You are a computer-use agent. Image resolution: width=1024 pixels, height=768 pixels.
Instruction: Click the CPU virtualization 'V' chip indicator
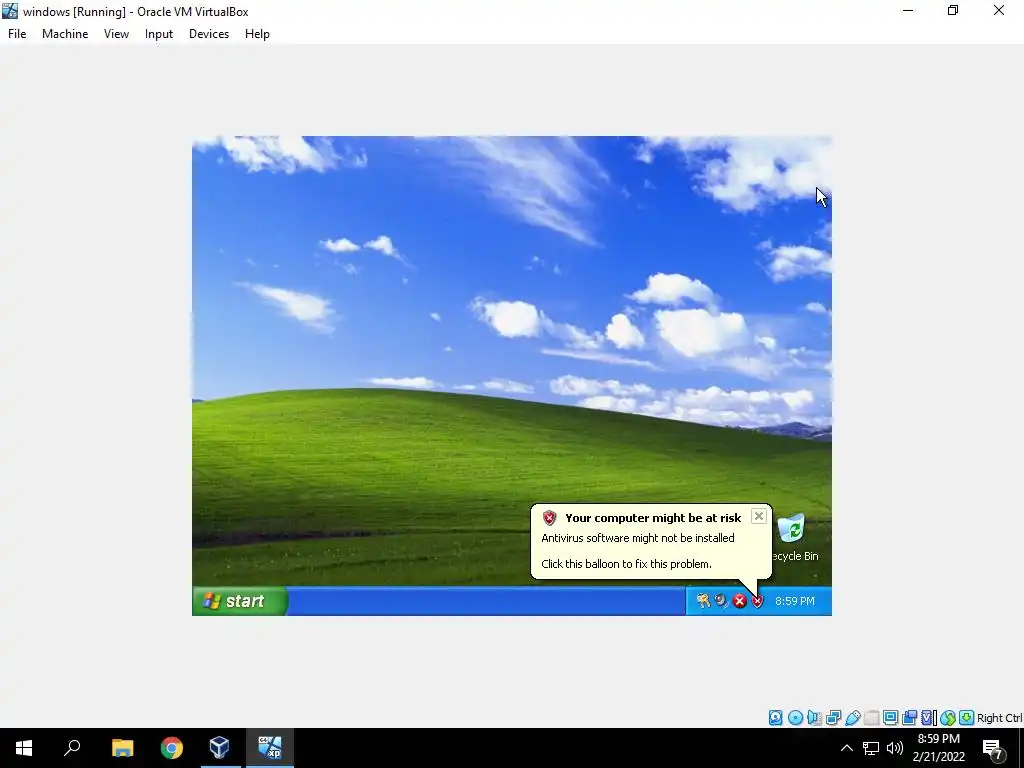928,718
